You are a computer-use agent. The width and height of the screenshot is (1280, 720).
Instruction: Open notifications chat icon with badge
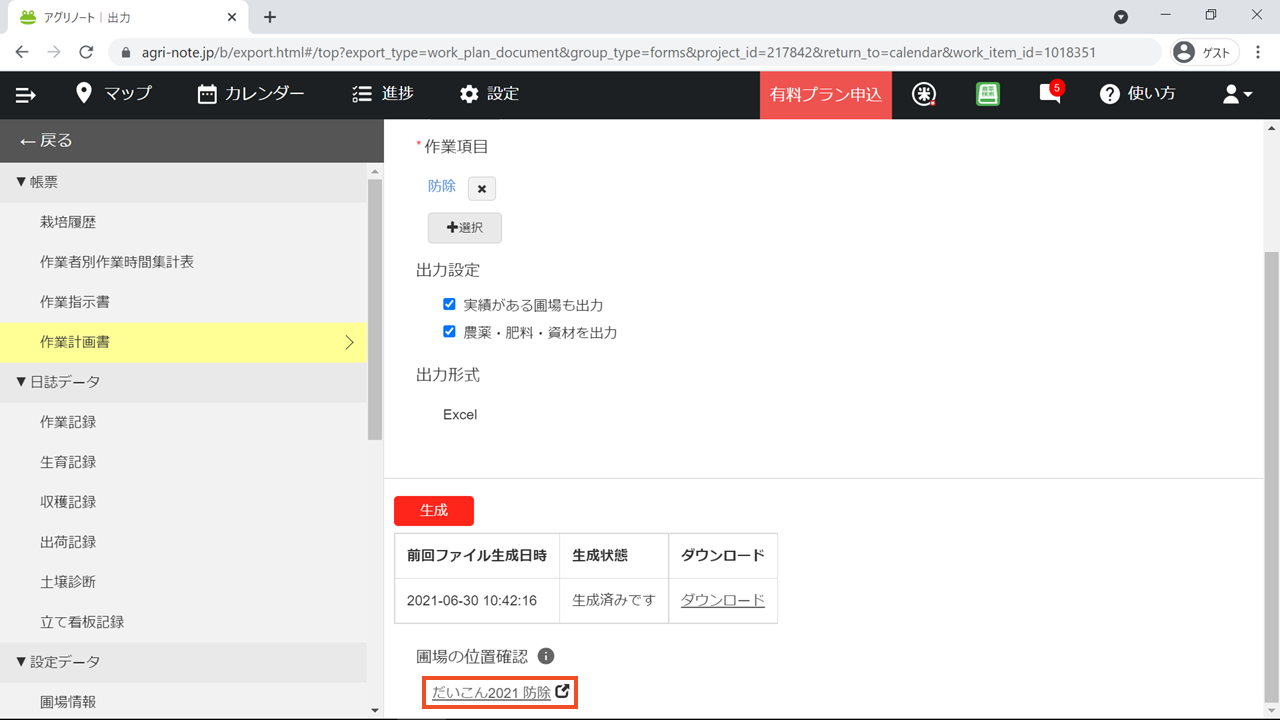tap(1050, 94)
